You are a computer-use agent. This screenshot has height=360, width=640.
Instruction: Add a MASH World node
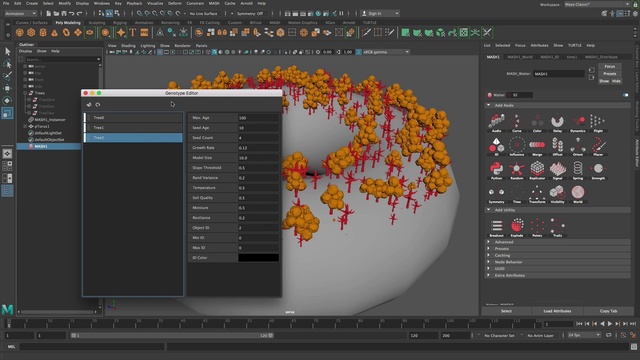pyautogui.click(x=578, y=194)
